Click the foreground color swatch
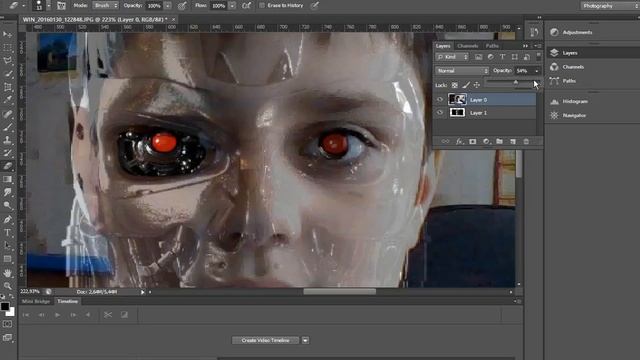The image size is (640, 360). pyautogui.click(x=5, y=307)
